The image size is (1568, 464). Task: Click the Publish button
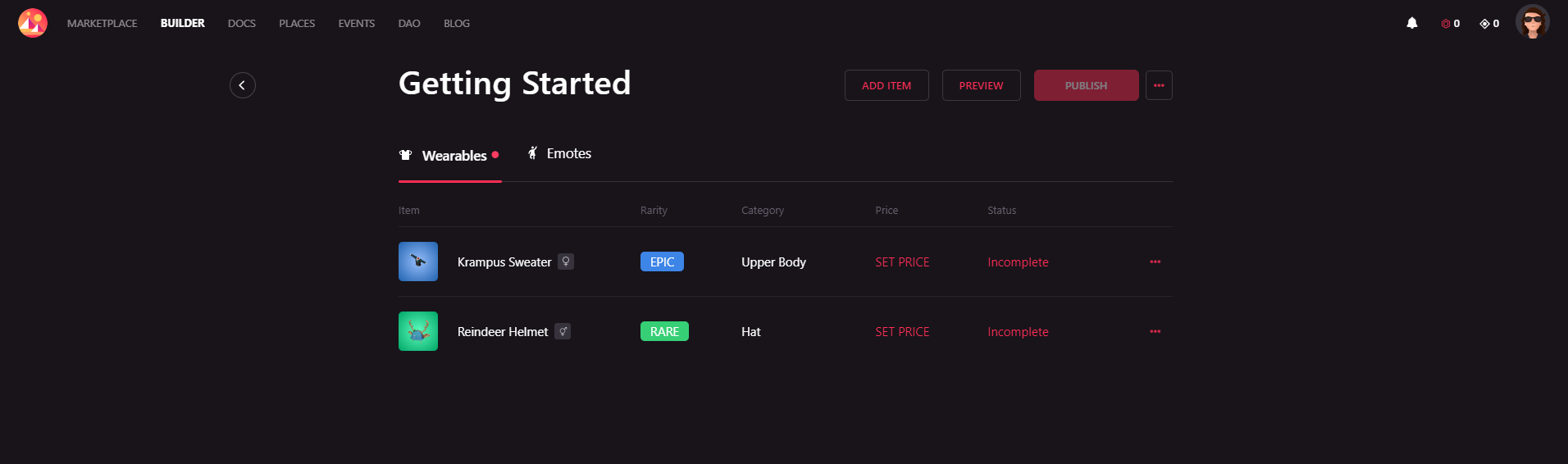[x=1086, y=85]
